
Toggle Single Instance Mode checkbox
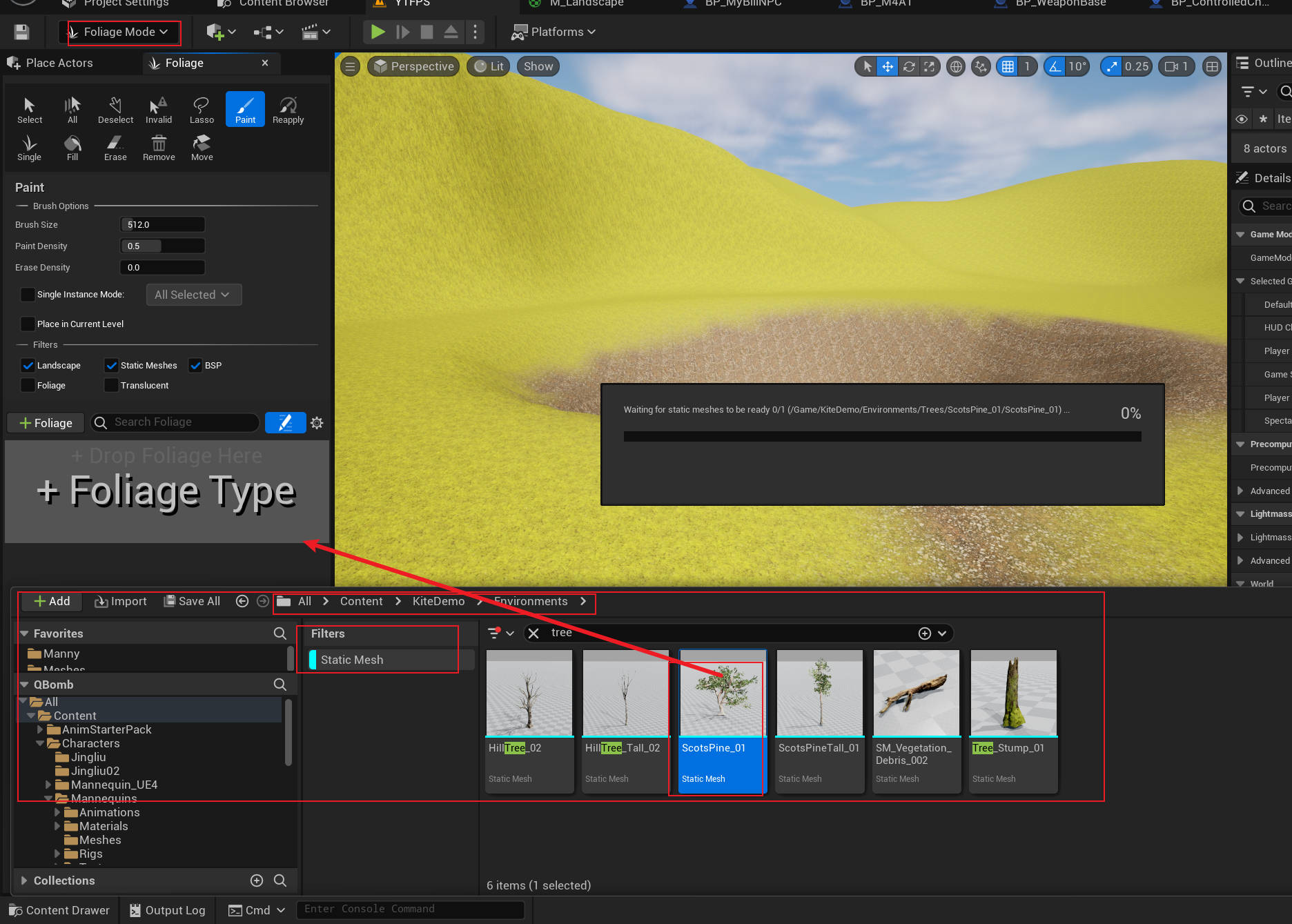(28, 295)
